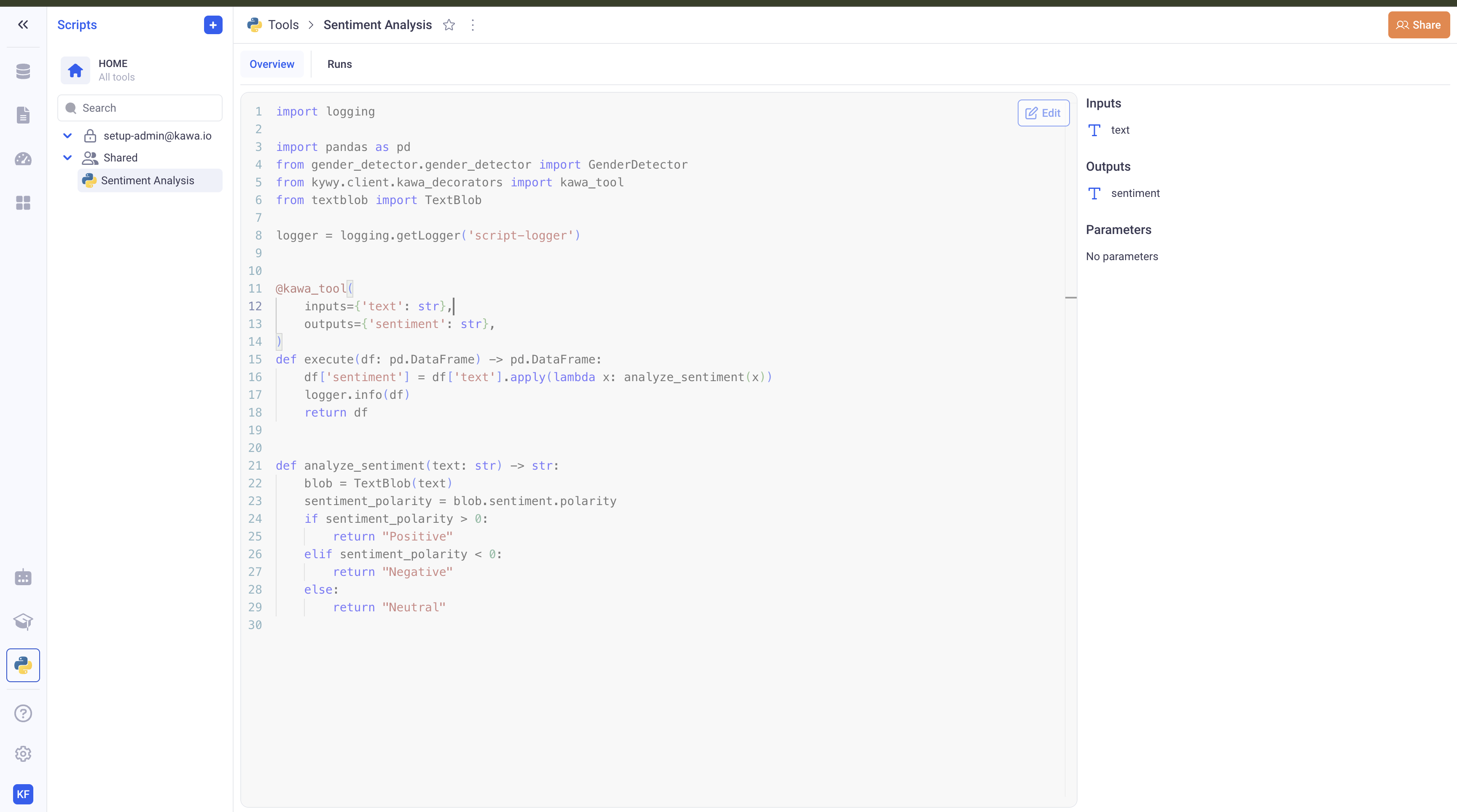
Task: Click the Edit button in code panel
Action: tap(1043, 113)
